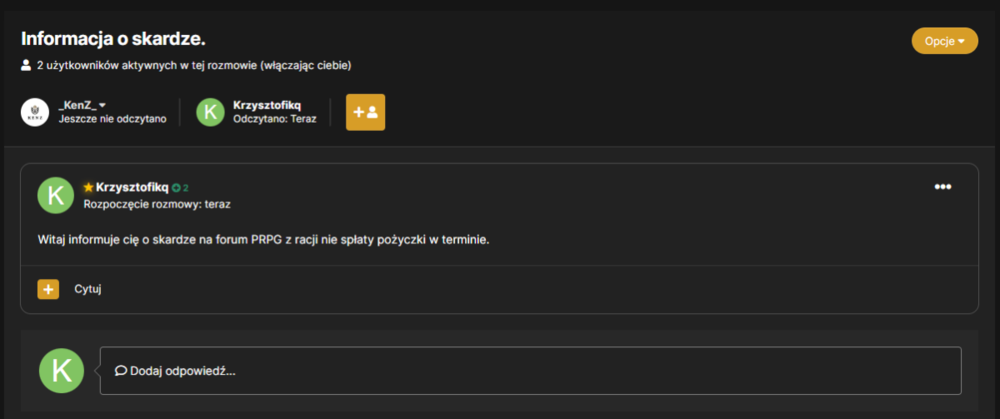This screenshot has width=1000, height=419.
Task: Open the three-dot post options menu
Action: point(943,187)
